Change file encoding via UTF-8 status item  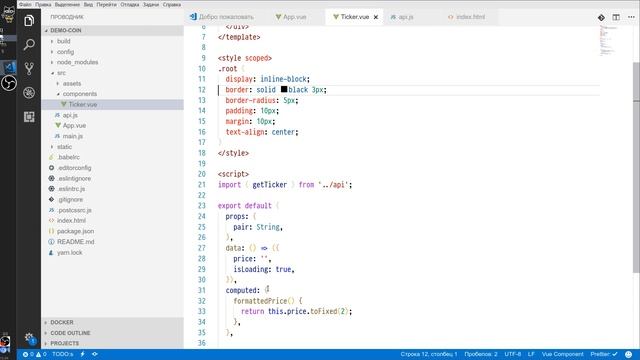point(513,354)
